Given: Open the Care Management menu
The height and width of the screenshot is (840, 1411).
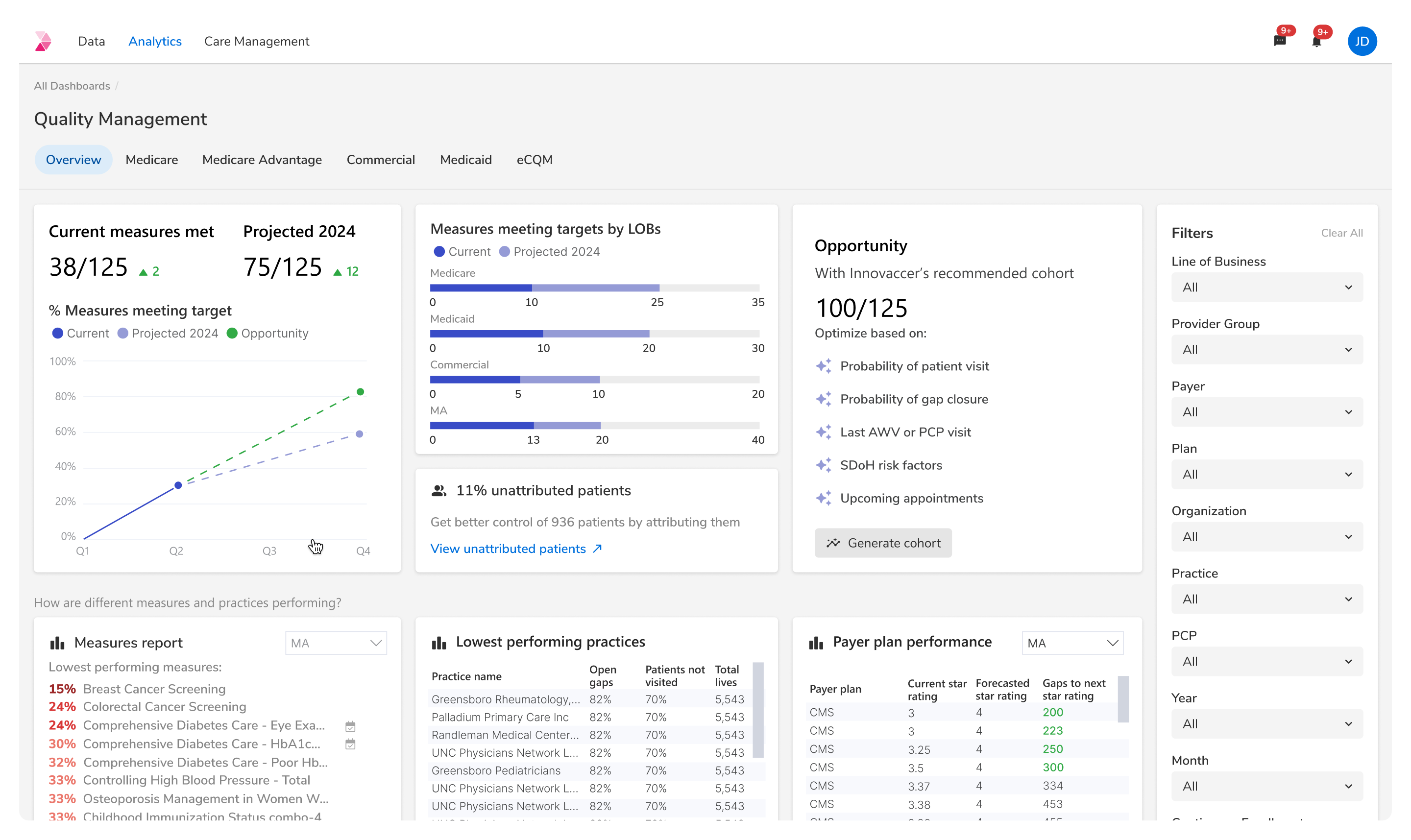Looking at the screenshot, I should point(257,41).
